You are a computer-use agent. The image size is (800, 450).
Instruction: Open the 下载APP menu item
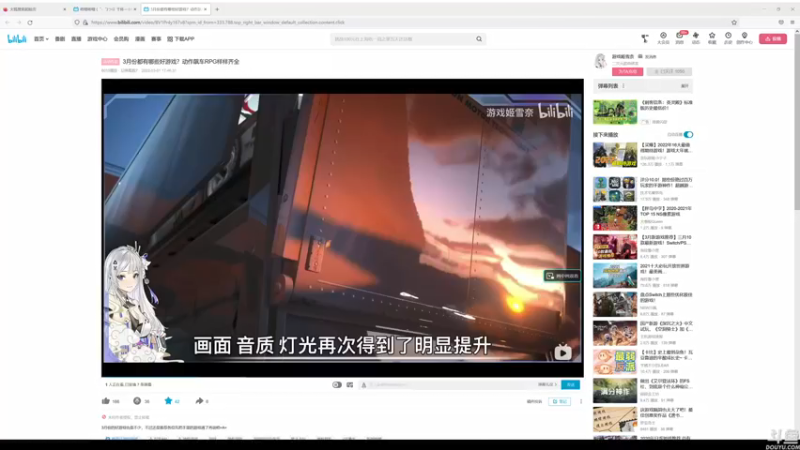[x=181, y=39]
